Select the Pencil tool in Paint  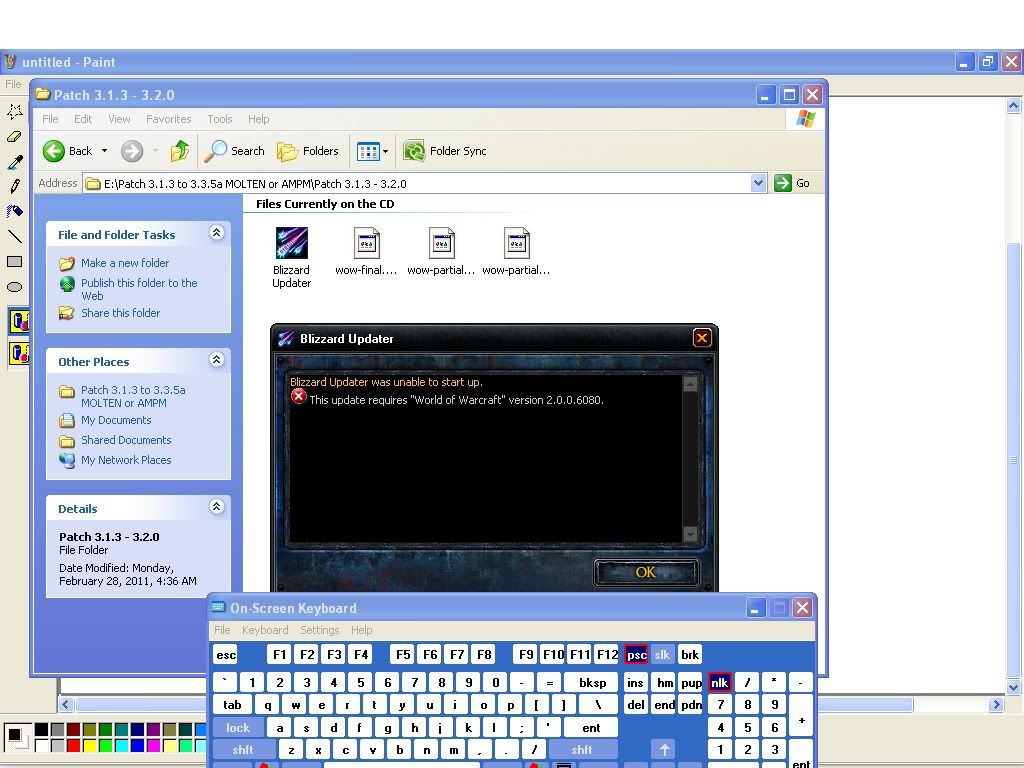tap(14, 186)
